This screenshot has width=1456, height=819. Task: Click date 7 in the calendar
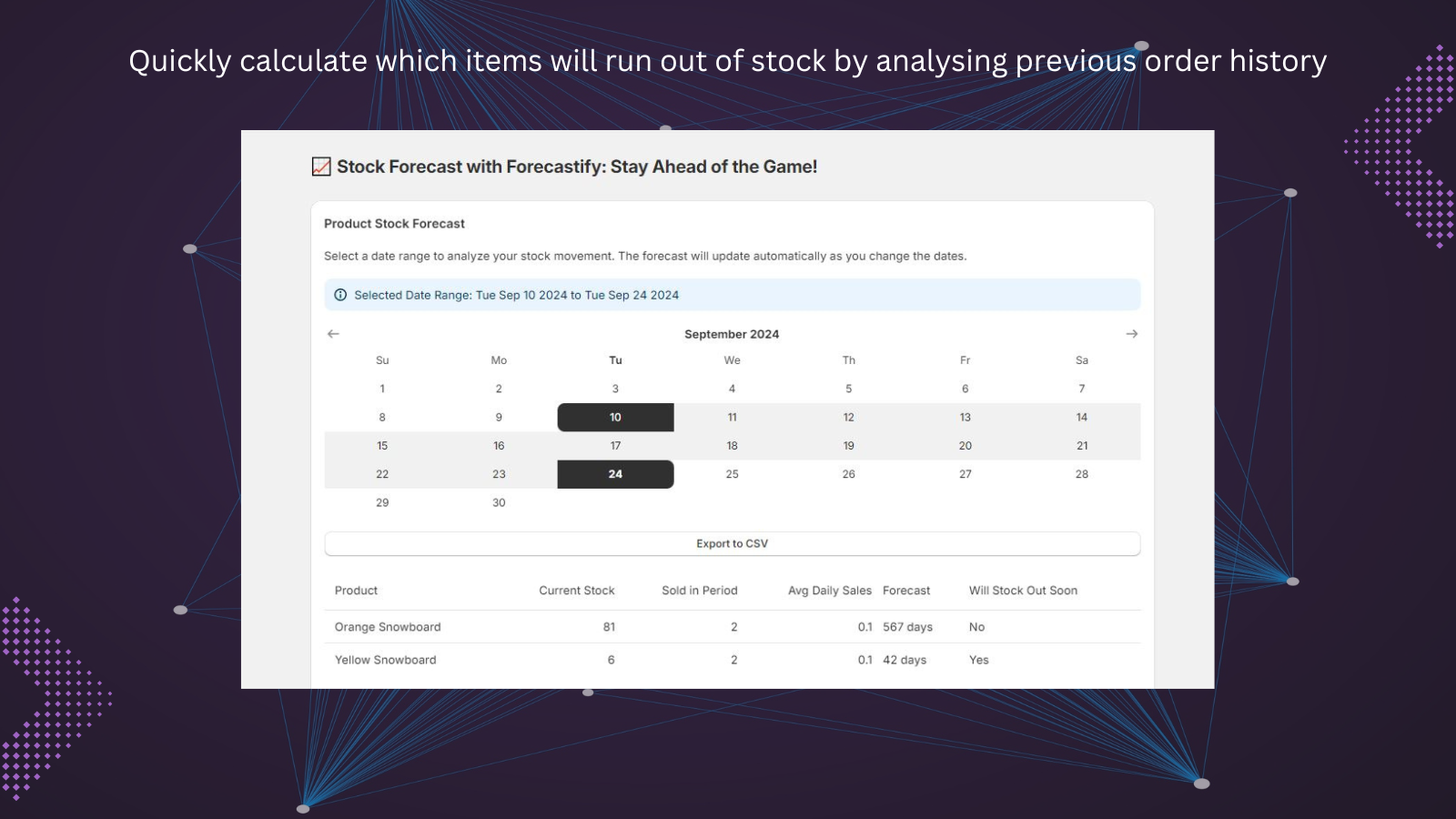click(x=1082, y=389)
